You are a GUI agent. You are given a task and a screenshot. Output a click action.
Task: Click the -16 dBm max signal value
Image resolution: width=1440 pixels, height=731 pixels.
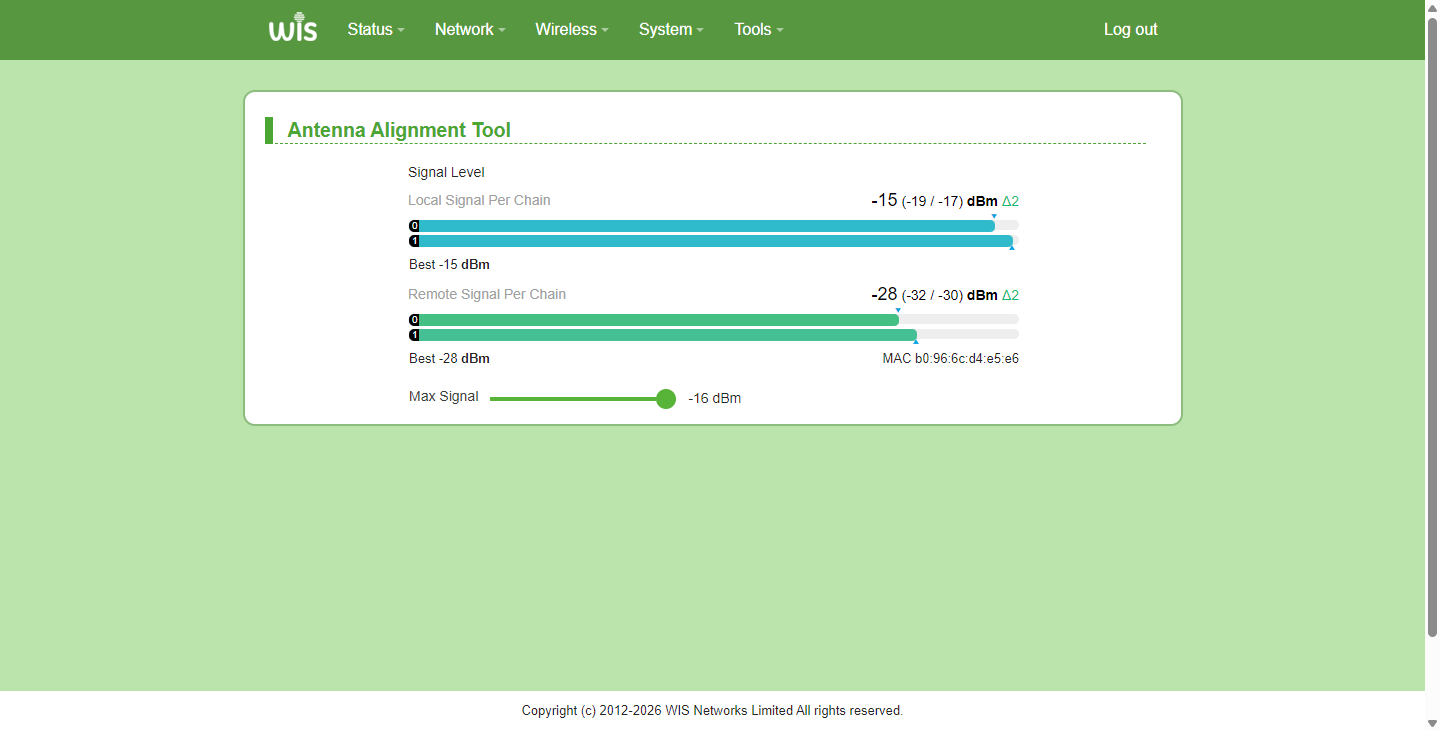pyautogui.click(x=714, y=399)
